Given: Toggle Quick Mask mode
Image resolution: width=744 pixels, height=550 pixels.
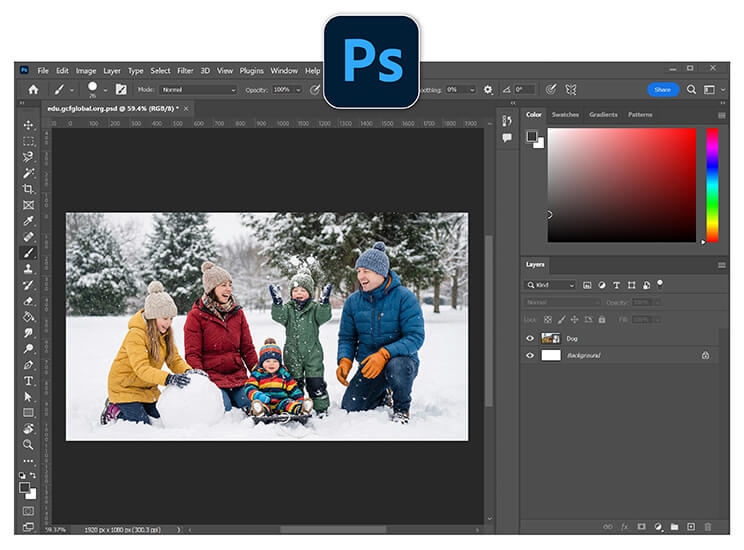Looking at the screenshot, I should click(28, 511).
